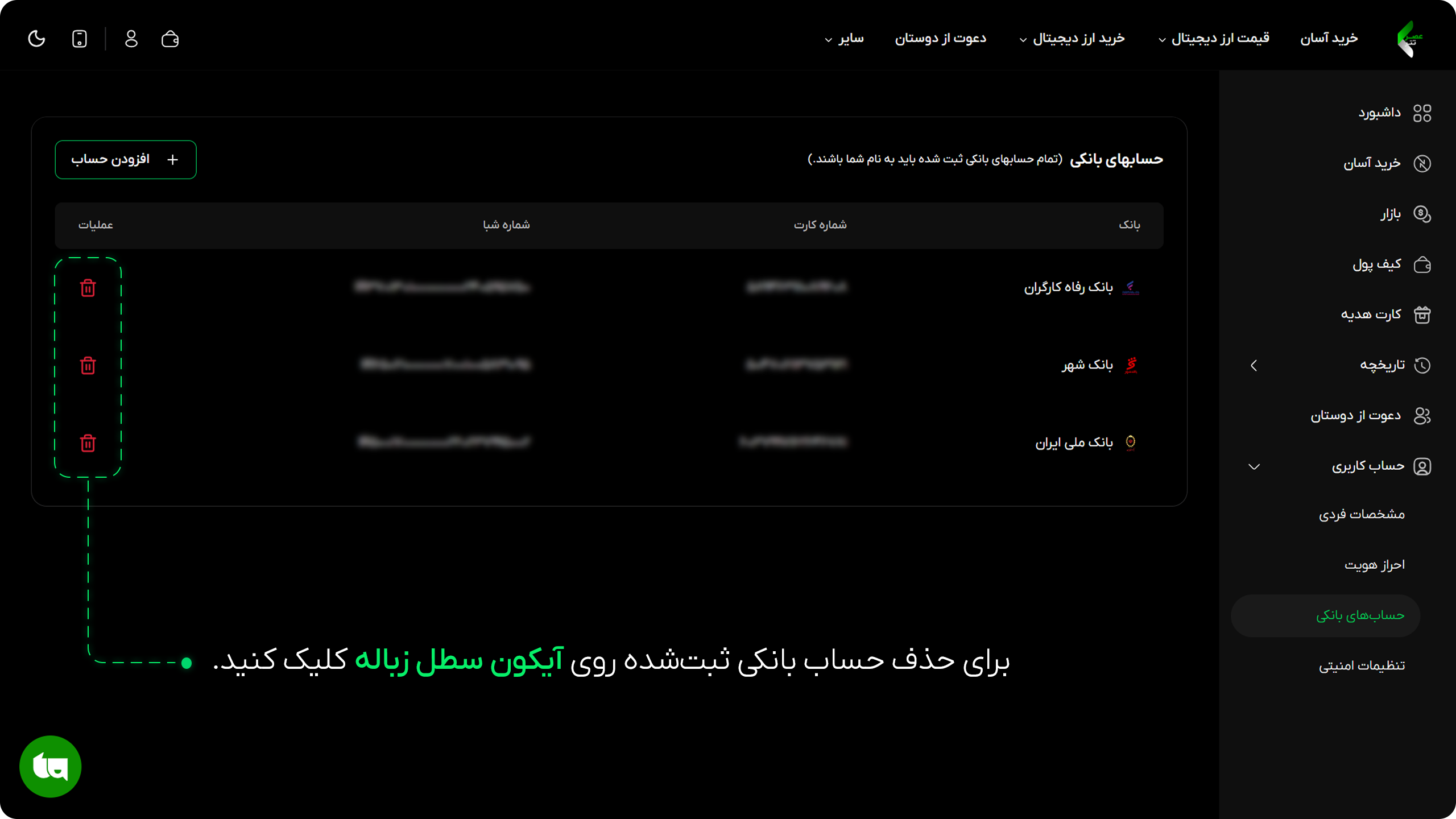1456x819 pixels.
Task: Click the بانک ملی ایران row name
Action: pyautogui.click(x=1074, y=442)
